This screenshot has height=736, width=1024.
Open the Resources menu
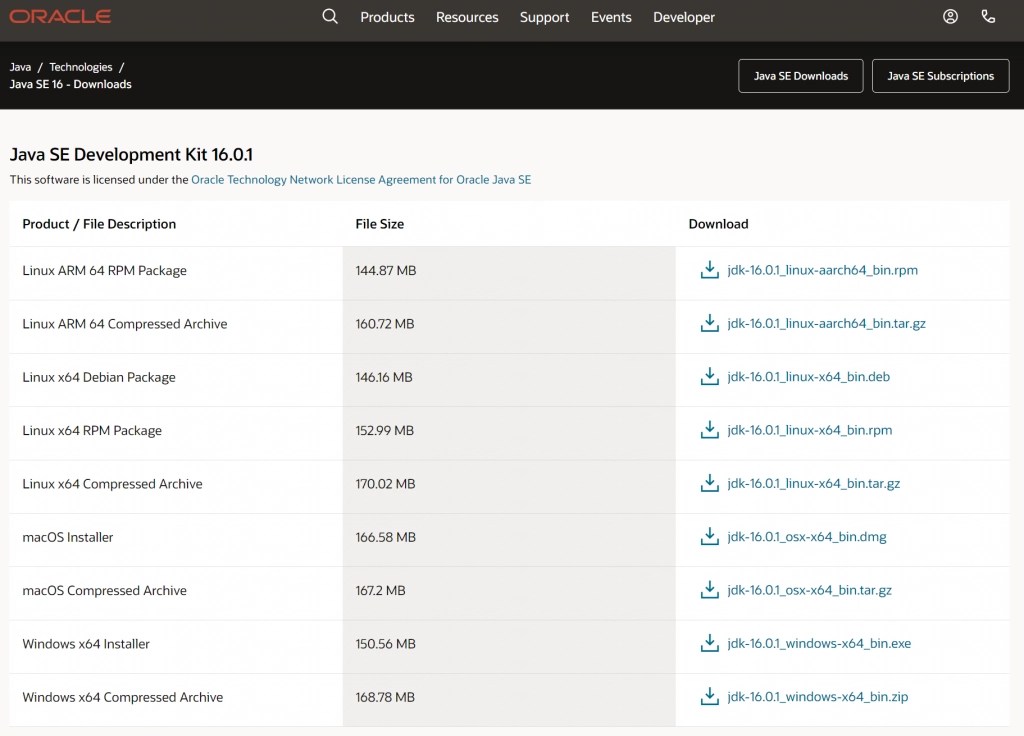pyautogui.click(x=467, y=17)
